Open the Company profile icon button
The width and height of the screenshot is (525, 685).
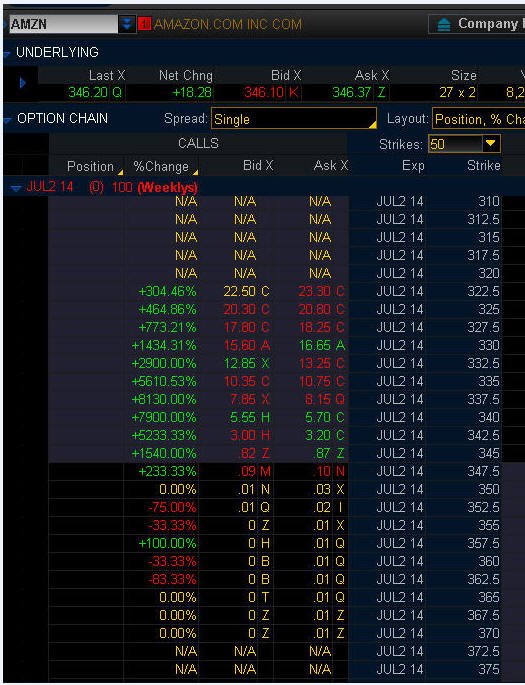pyautogui.click(x=444, y=24)
